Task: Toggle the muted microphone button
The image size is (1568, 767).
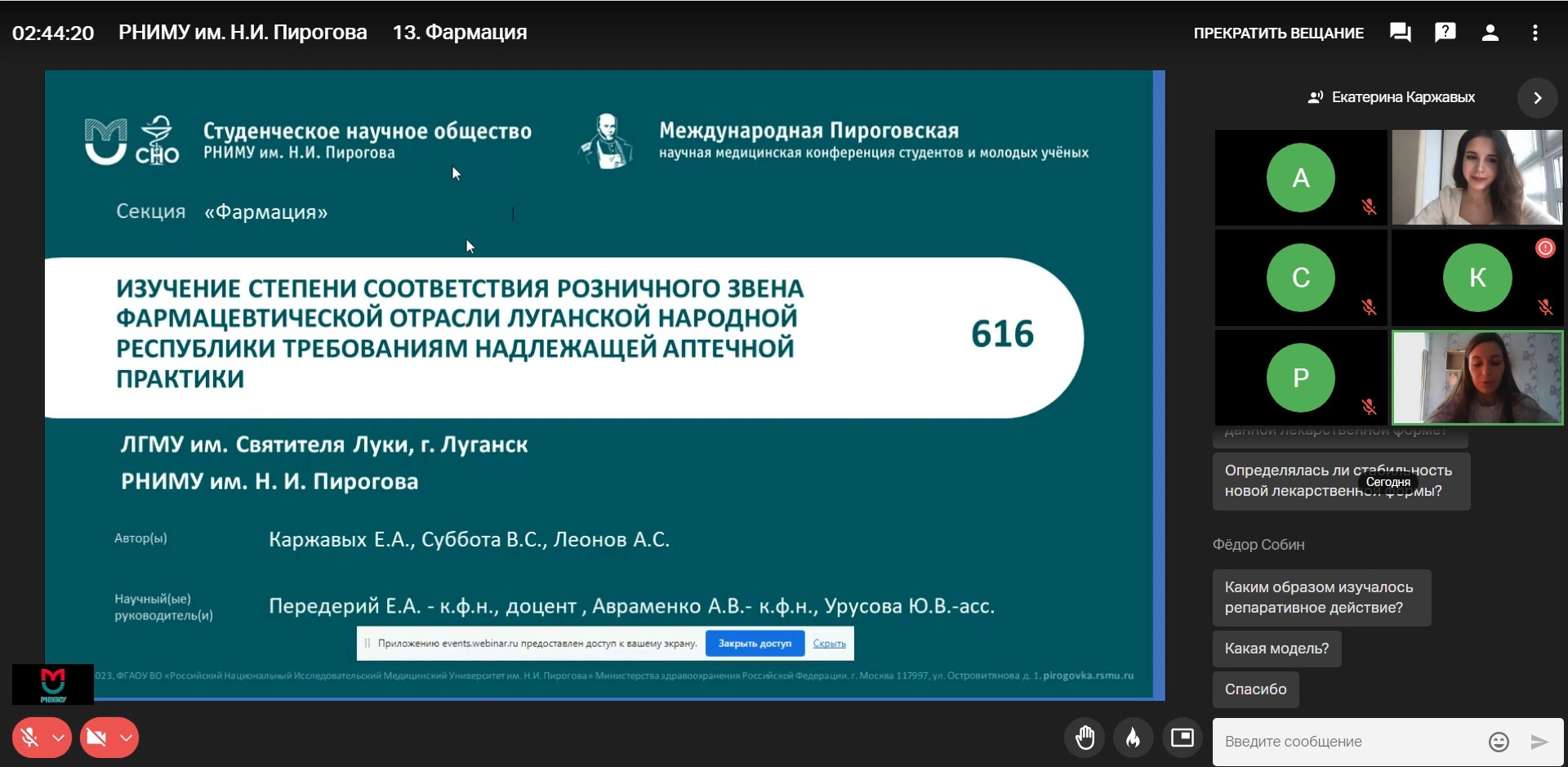Action: (x=30, y=738)
